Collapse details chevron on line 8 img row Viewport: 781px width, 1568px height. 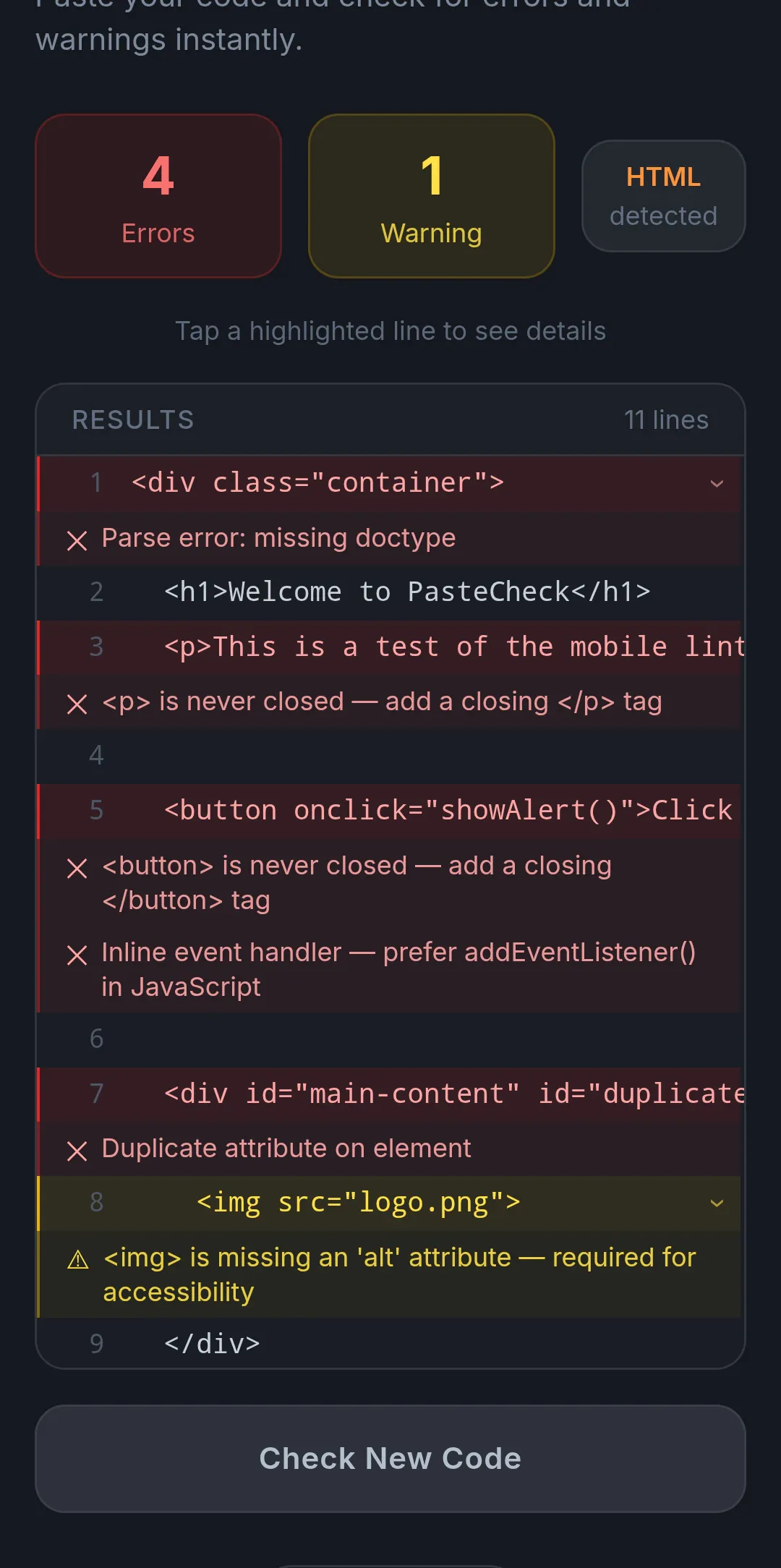717,1203
